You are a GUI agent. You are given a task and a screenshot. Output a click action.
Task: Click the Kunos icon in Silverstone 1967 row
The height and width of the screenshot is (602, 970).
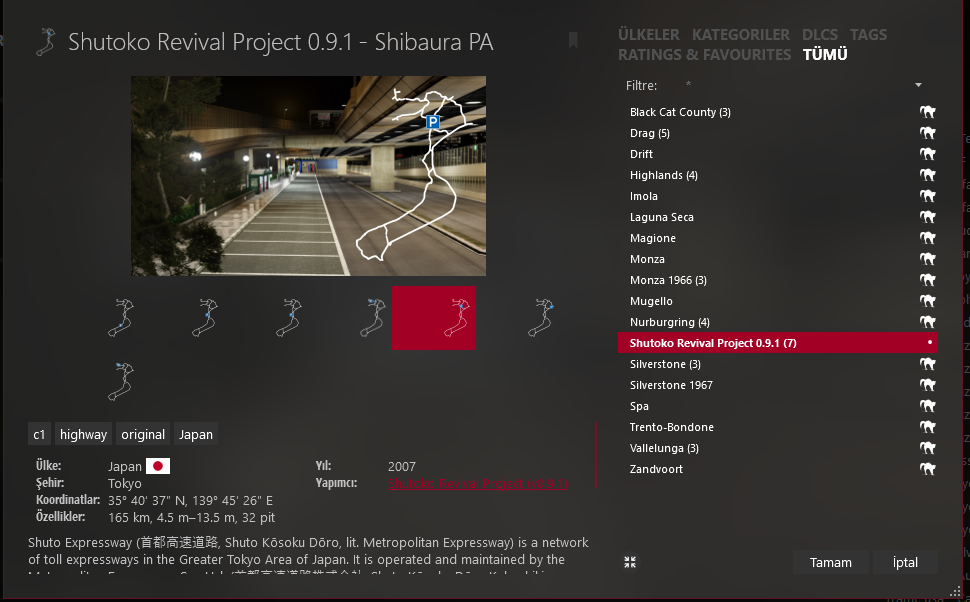(927, 385)
